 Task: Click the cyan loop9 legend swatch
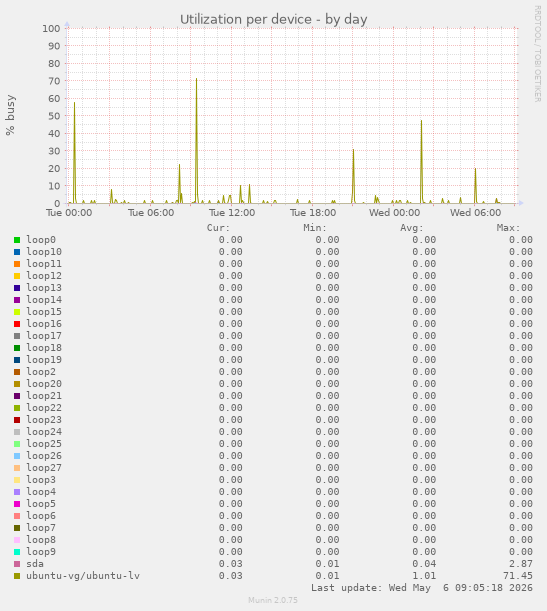(17, 552)
